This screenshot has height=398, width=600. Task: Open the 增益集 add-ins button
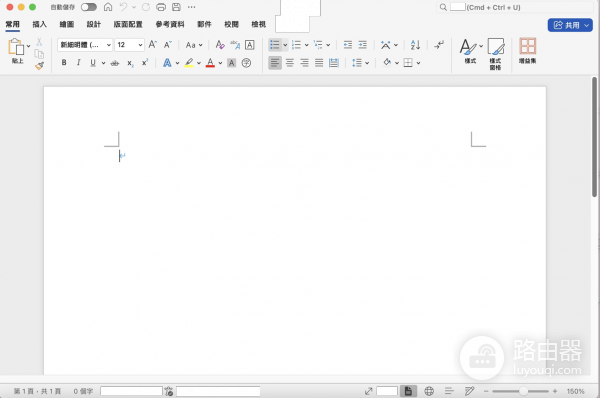(x=528, y=51)
